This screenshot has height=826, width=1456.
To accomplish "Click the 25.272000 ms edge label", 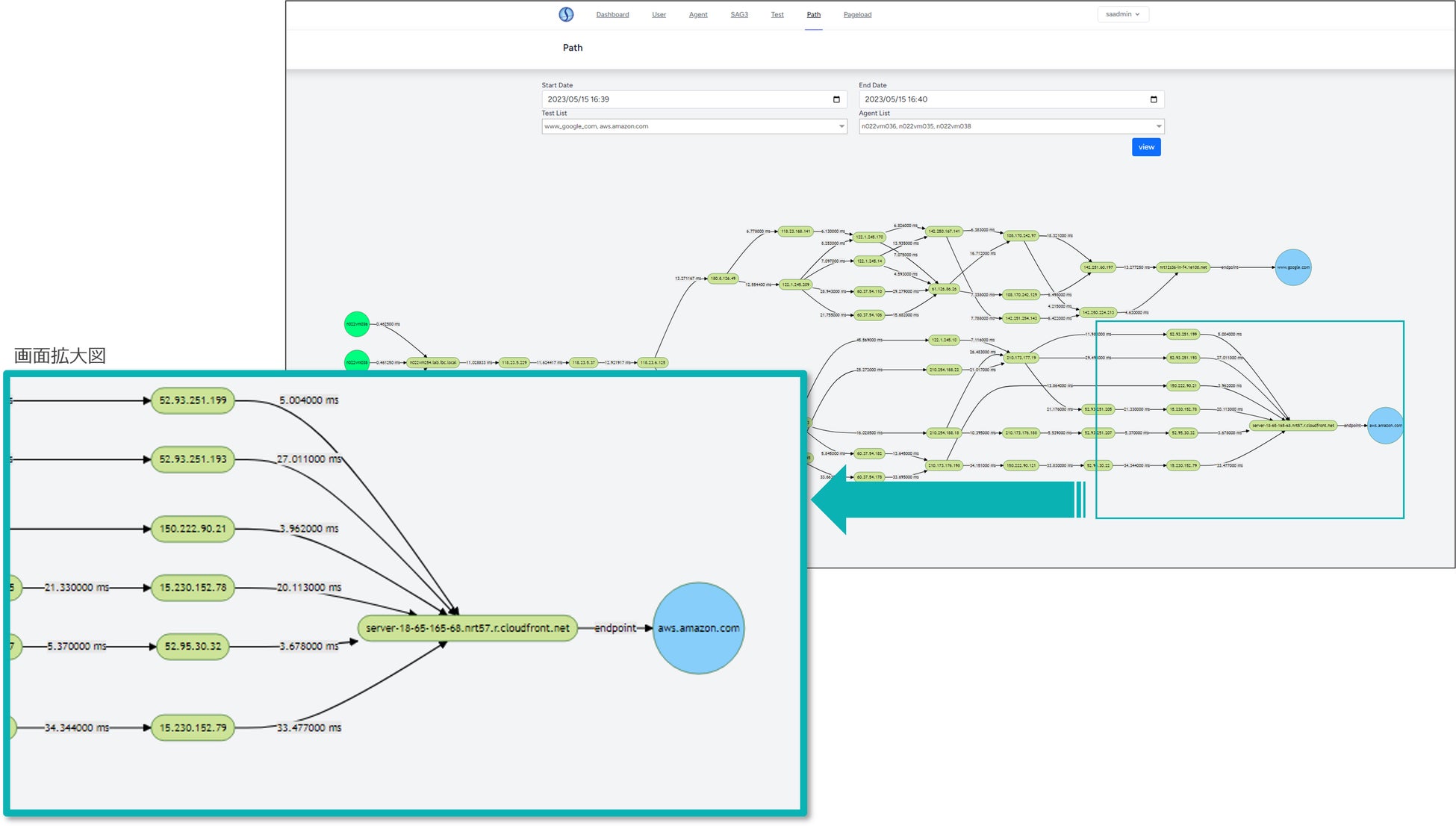I will pyautogui.click(x=869, y=370).
